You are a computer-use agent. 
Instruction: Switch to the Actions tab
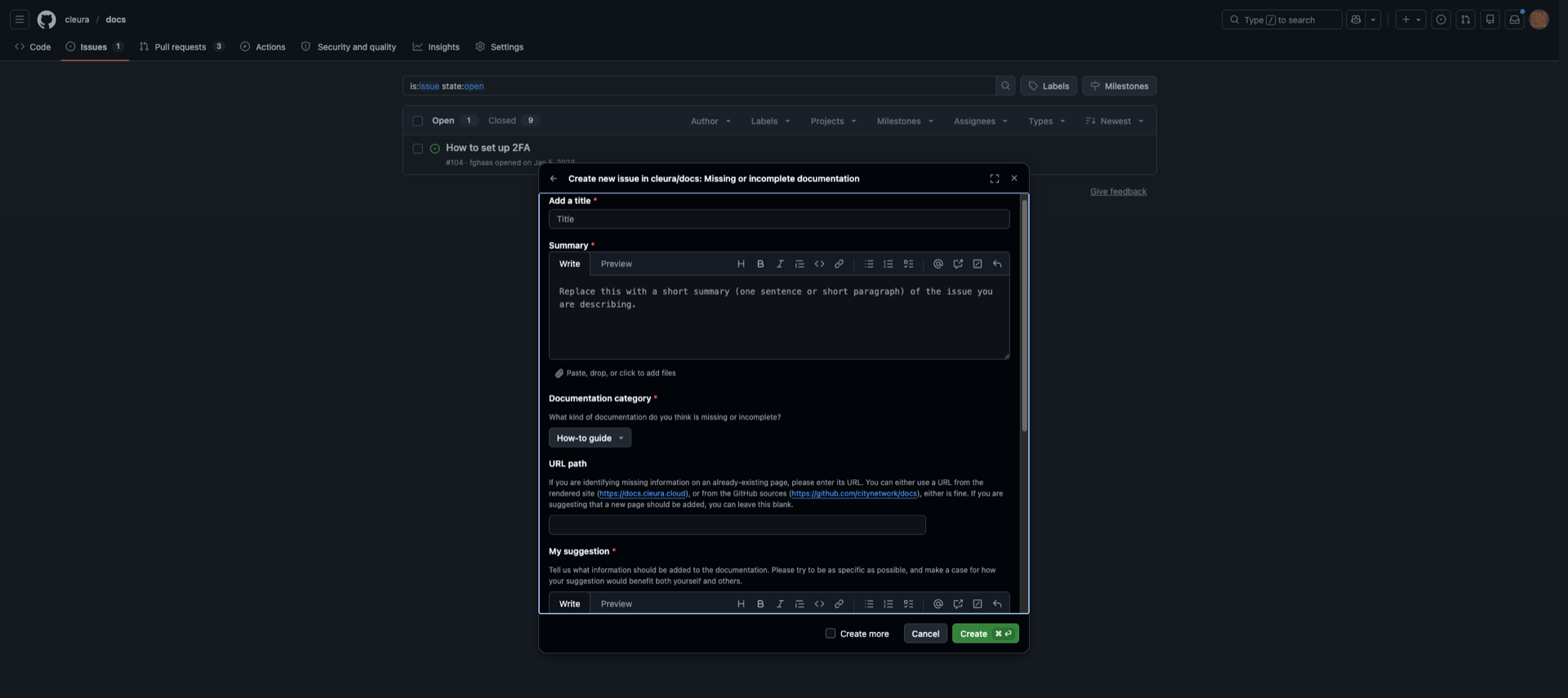[x=263, y=47]
